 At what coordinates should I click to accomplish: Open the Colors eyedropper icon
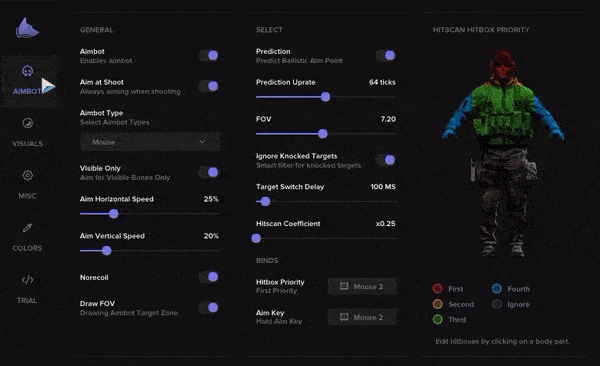pos(27,228)
